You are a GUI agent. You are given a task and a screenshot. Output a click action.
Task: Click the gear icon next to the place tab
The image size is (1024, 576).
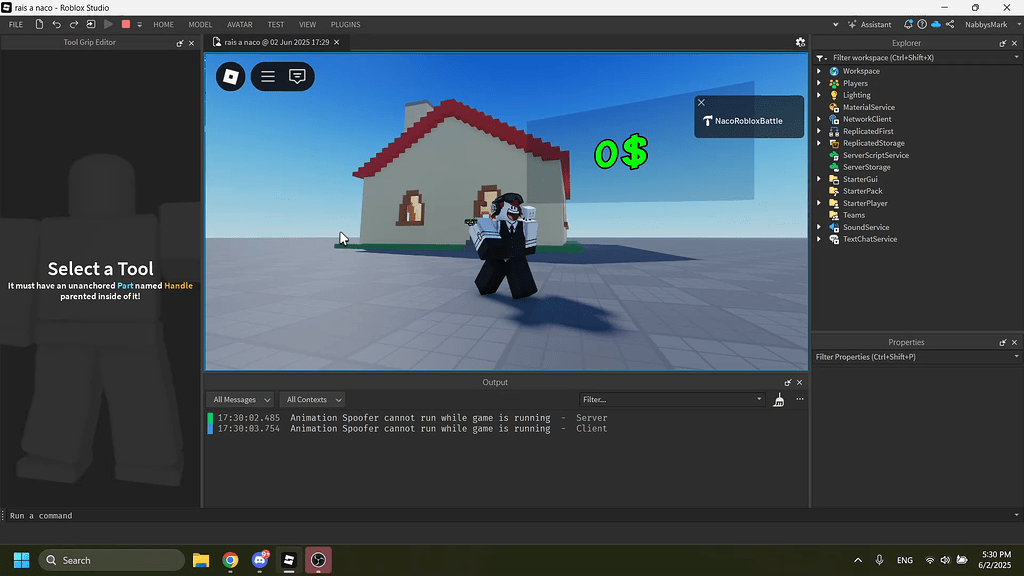(800, 43)
